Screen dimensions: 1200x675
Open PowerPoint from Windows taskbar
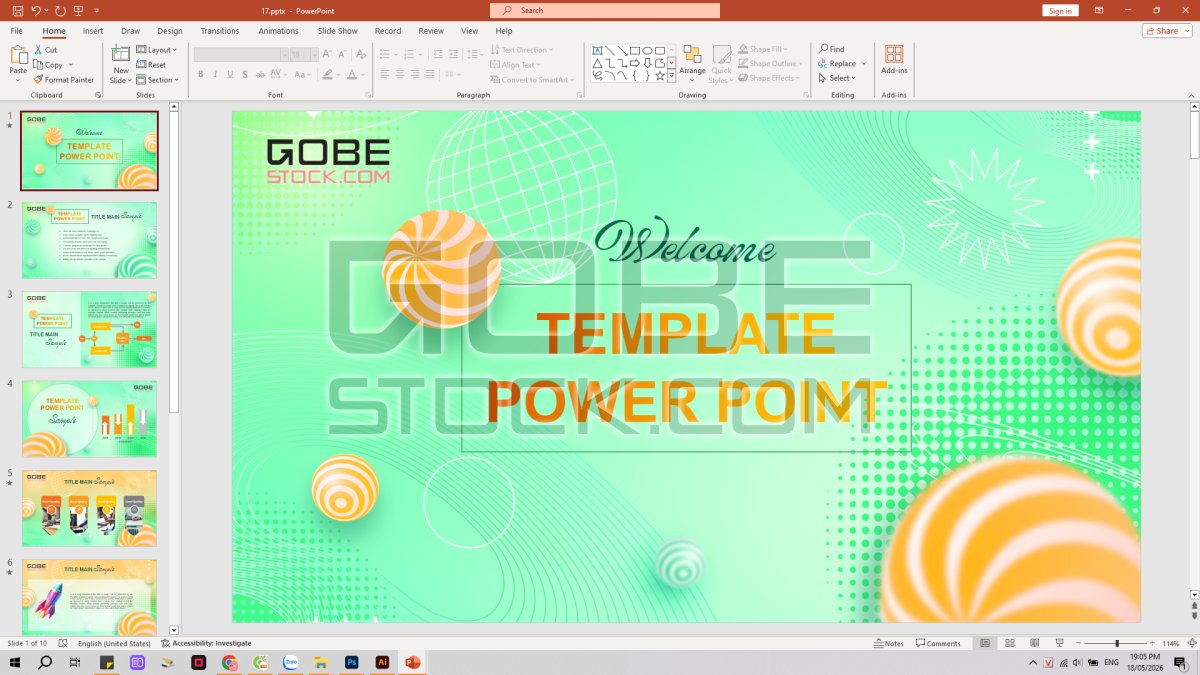point(412,662)
